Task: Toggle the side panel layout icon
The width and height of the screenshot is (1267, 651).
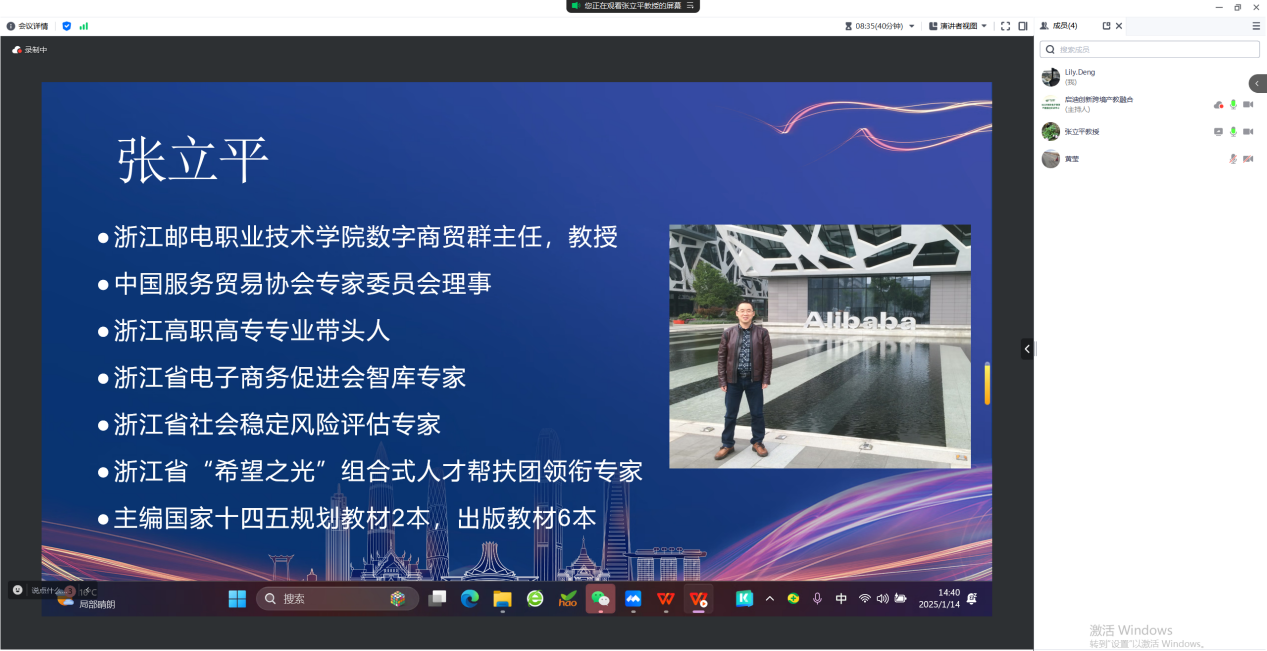Action: [1023, 26]
